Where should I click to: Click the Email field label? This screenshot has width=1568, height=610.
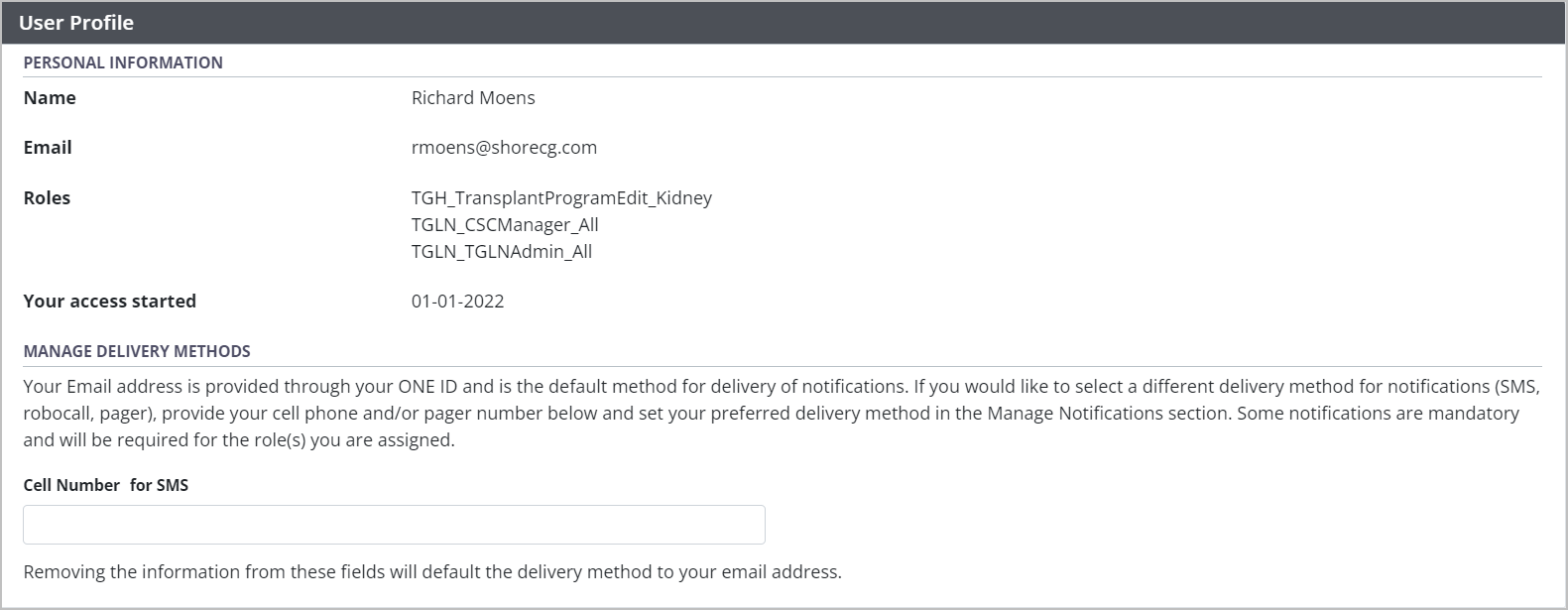48,148
